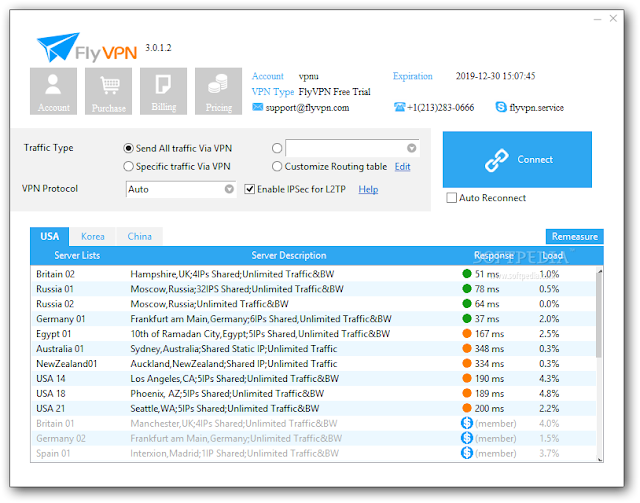The height and width of the screenshot is (503, 640).
Task: Open the Help link for IPSec
Action: 368,189
